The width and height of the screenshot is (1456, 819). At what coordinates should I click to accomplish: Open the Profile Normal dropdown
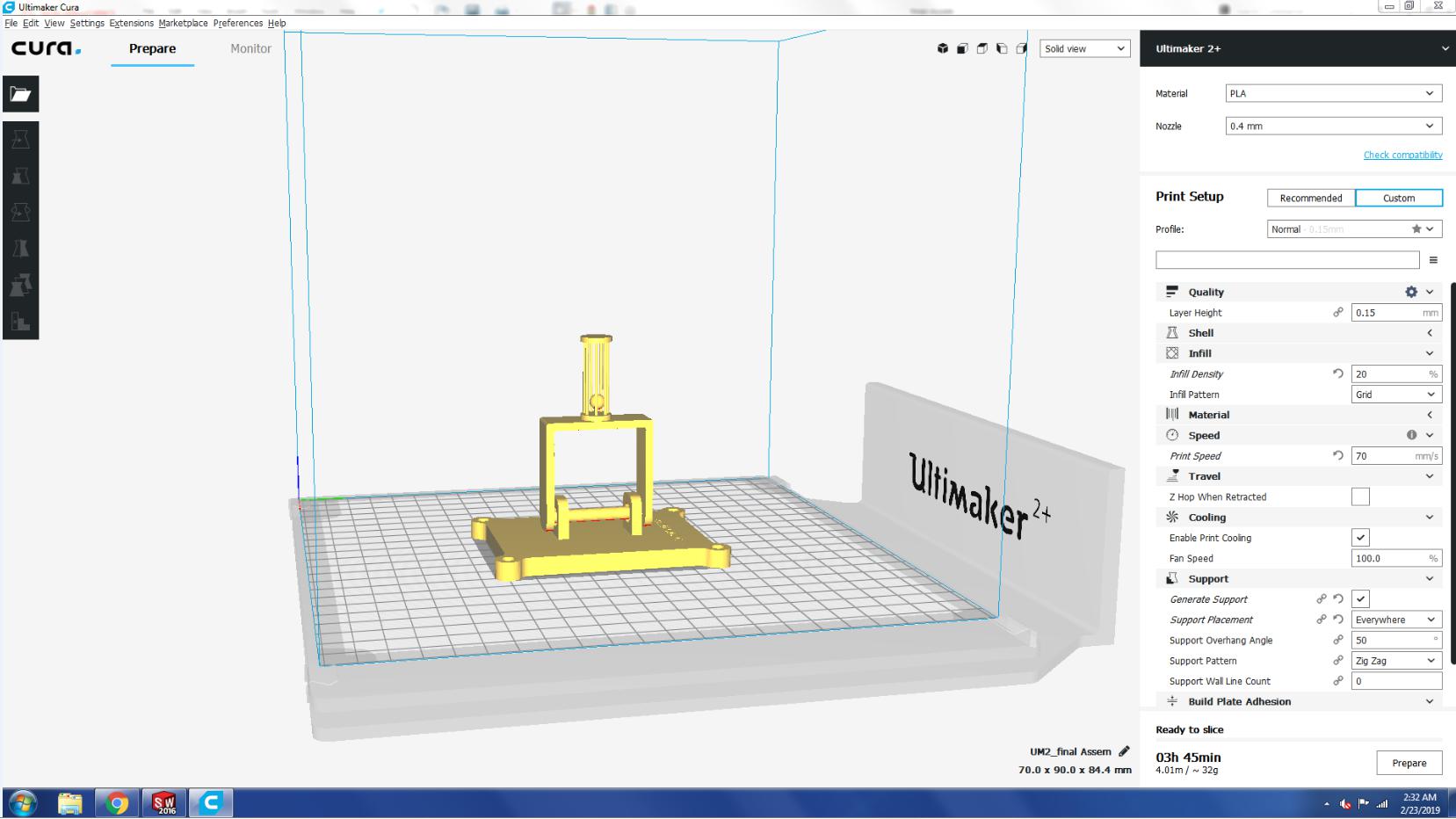1354,229
